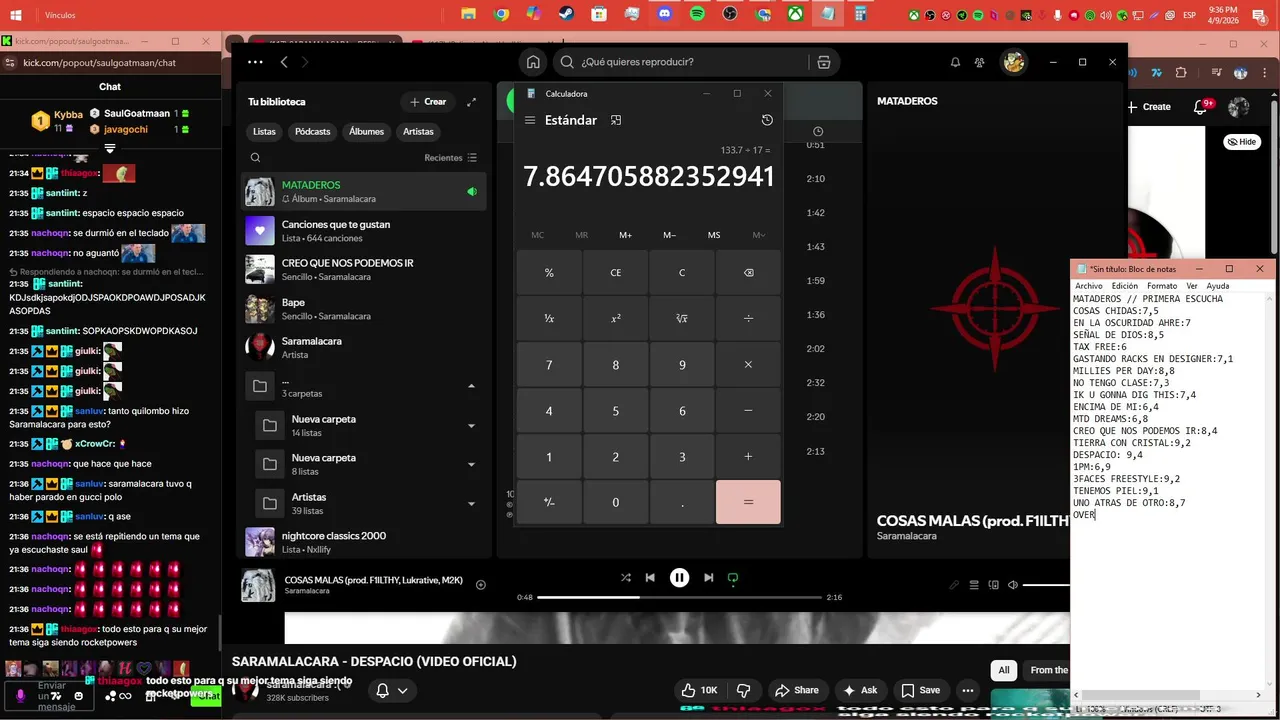The width and height of the screenshot is (1280, 720).
Task: Open Spotify home icon
Action: (533, 62)
